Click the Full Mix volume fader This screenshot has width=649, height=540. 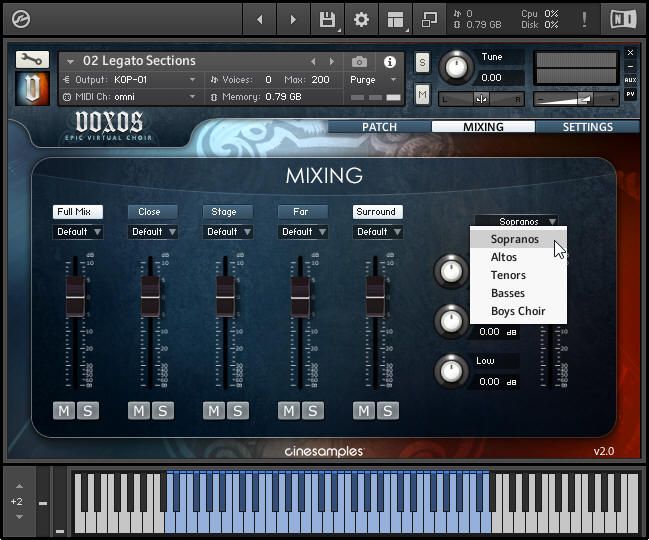(75, 297)
